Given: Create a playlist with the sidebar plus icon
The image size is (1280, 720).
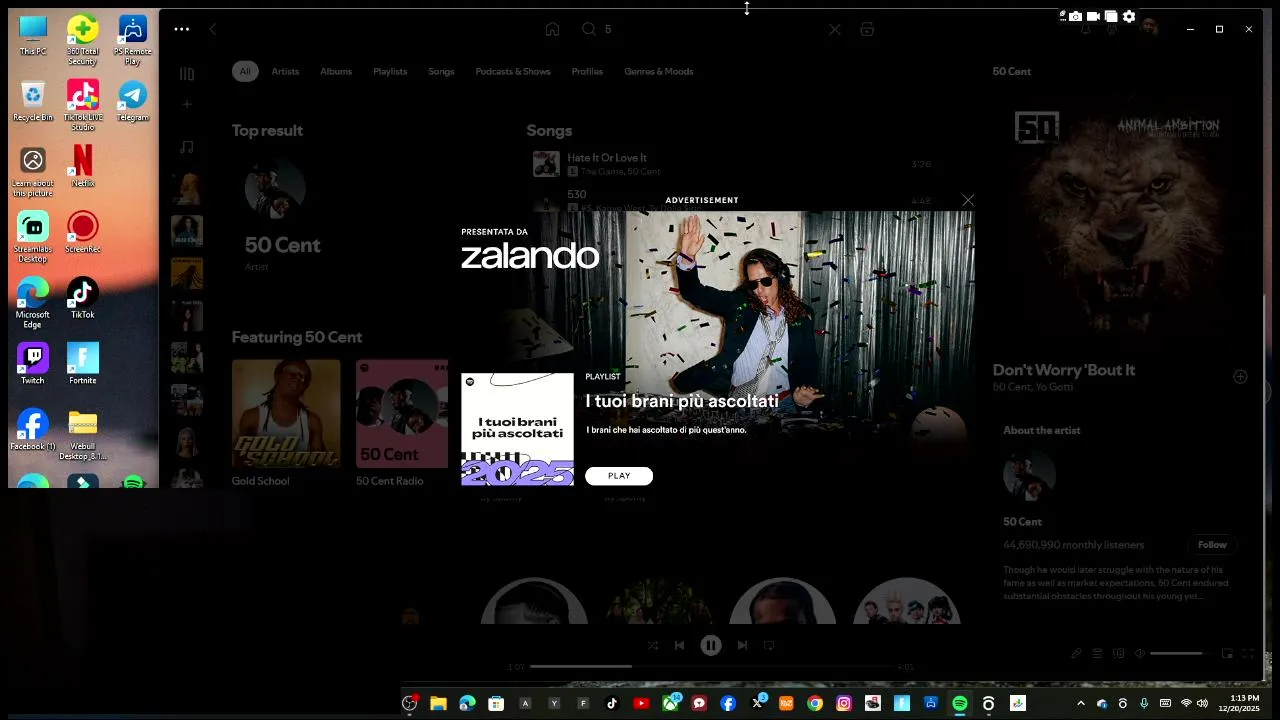Looking at the screenshot, I should click(x=187, y=104).
